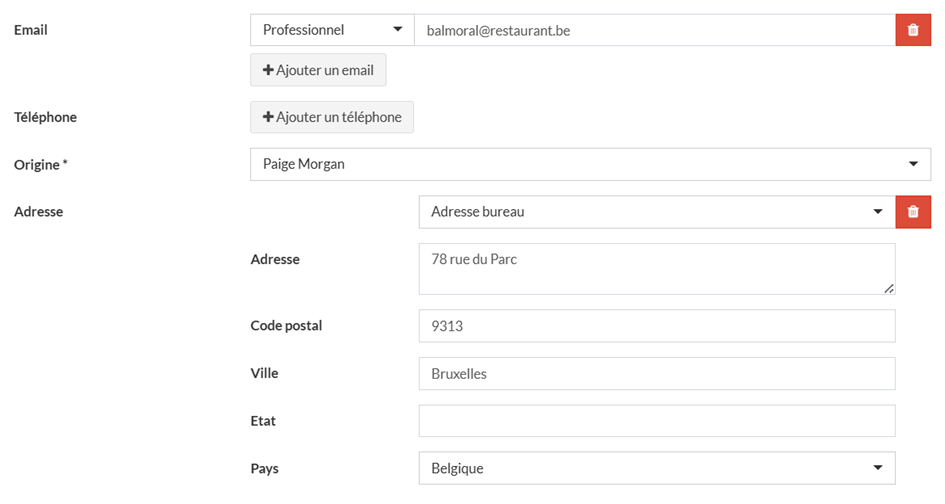Open the Adresse bureau type dropdown
This screenshot has height=504, width=945.
click(656, 212)
